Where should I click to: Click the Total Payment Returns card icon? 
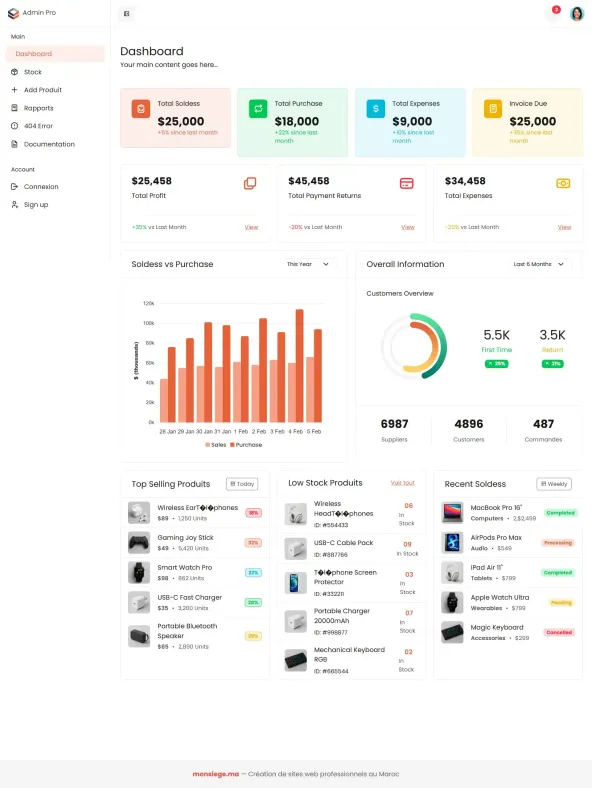407,183
